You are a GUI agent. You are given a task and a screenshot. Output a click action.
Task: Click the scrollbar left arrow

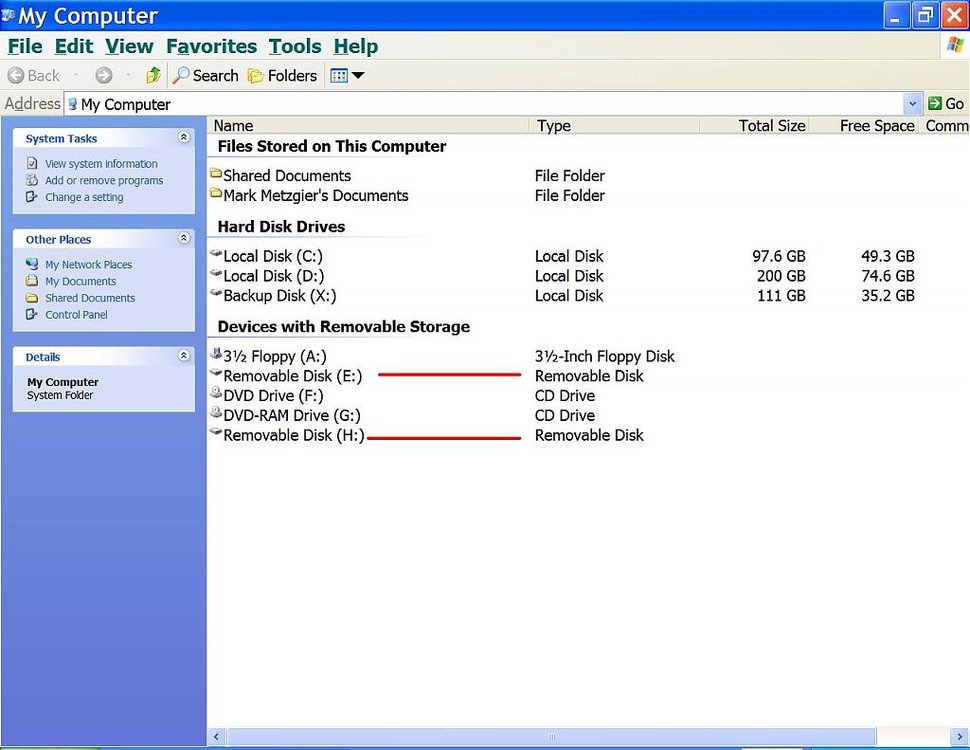pos(217,736)
